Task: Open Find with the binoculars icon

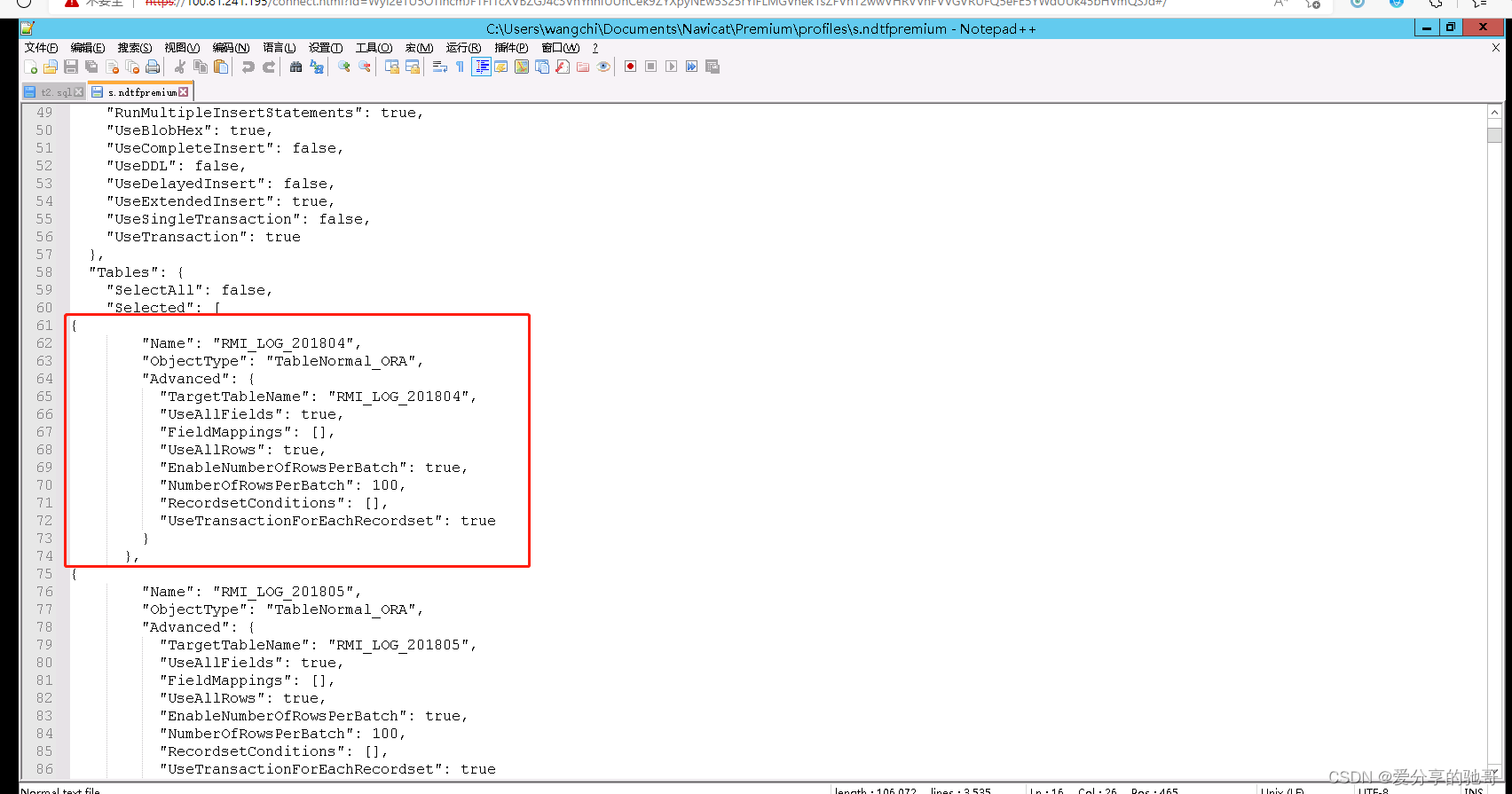Action: pyautogui.click(x=296, y=67)
